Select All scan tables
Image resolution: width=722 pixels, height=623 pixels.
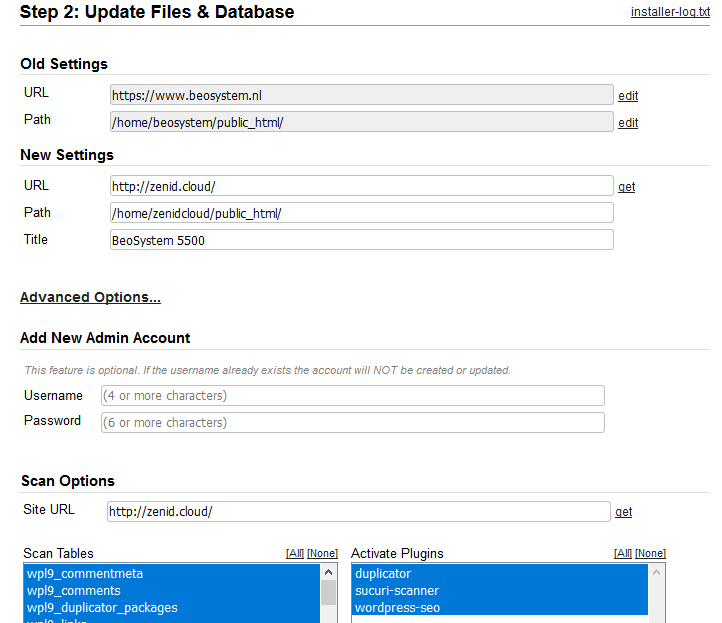click(295, 553)
